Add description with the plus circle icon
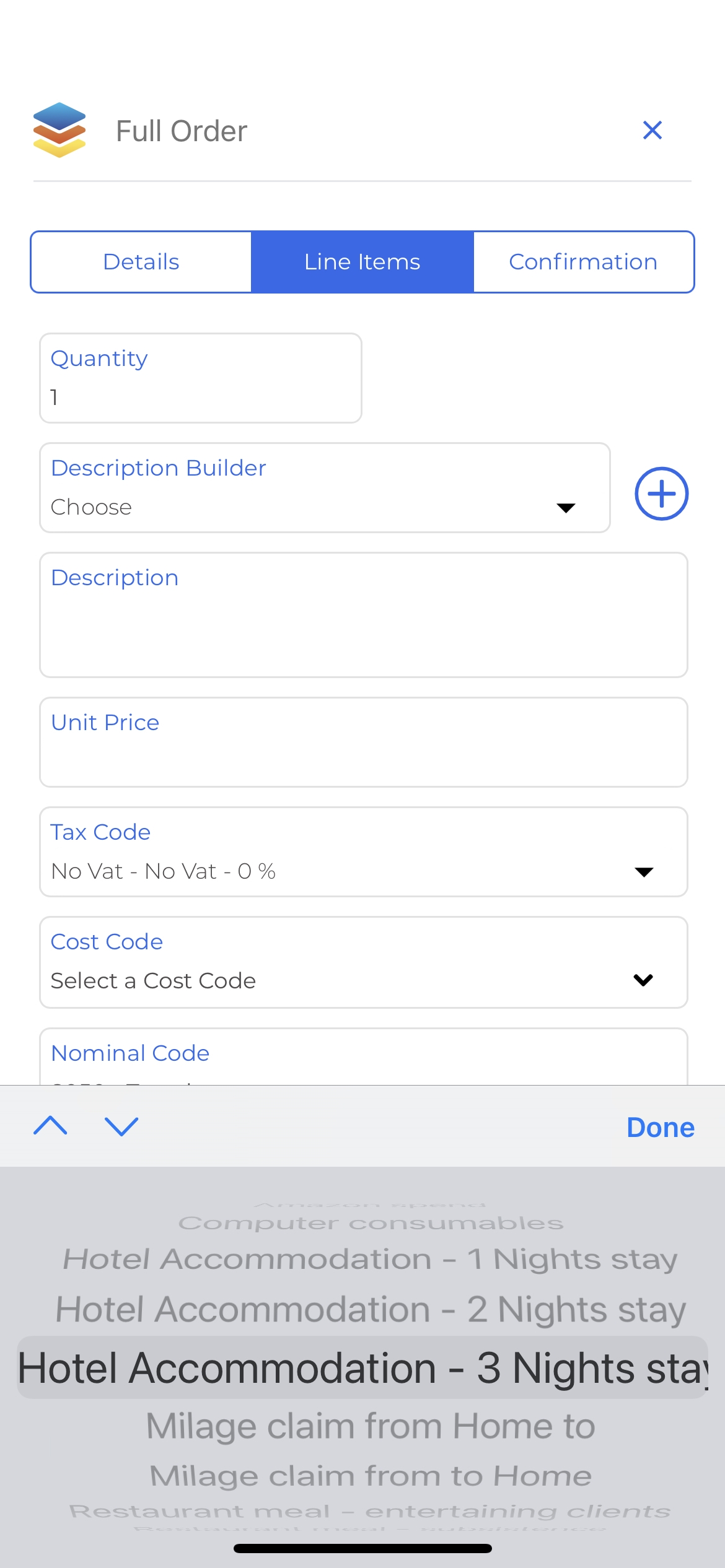This screenshot has height=1568, width=725. 661,494
